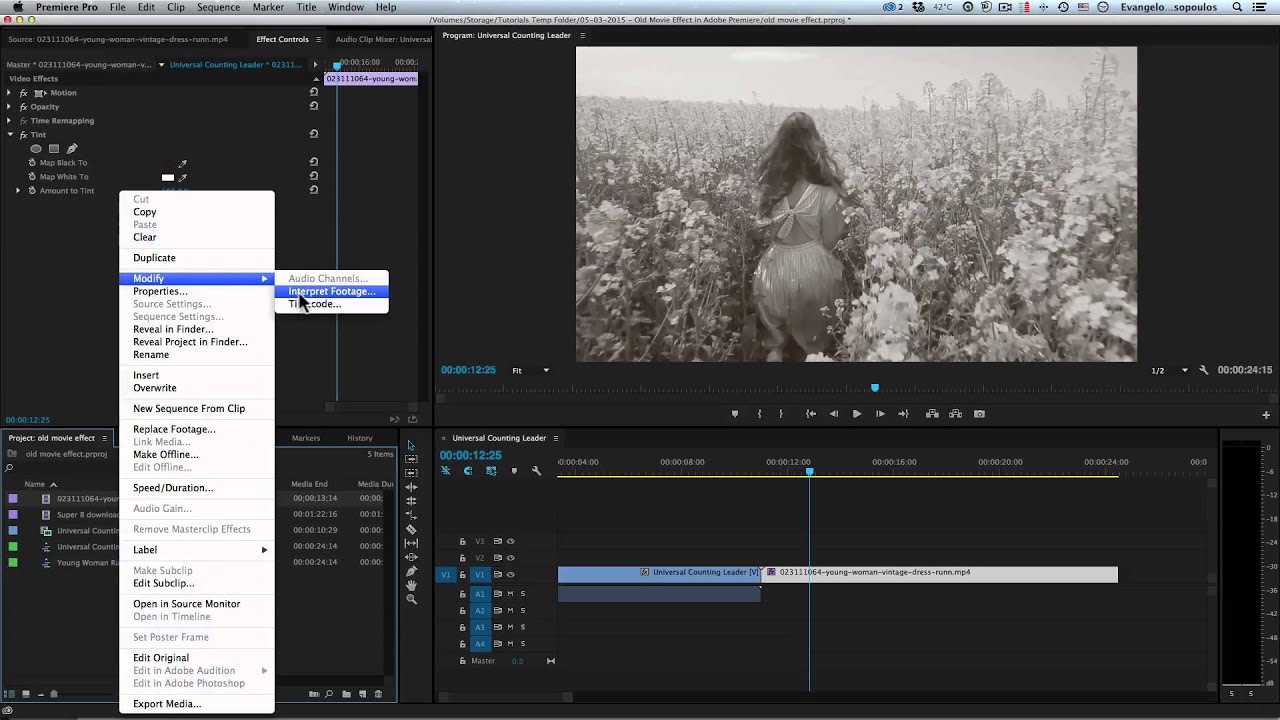1280x720 pixels.
Task: Open the Apple menu
Action: point(17,7)
